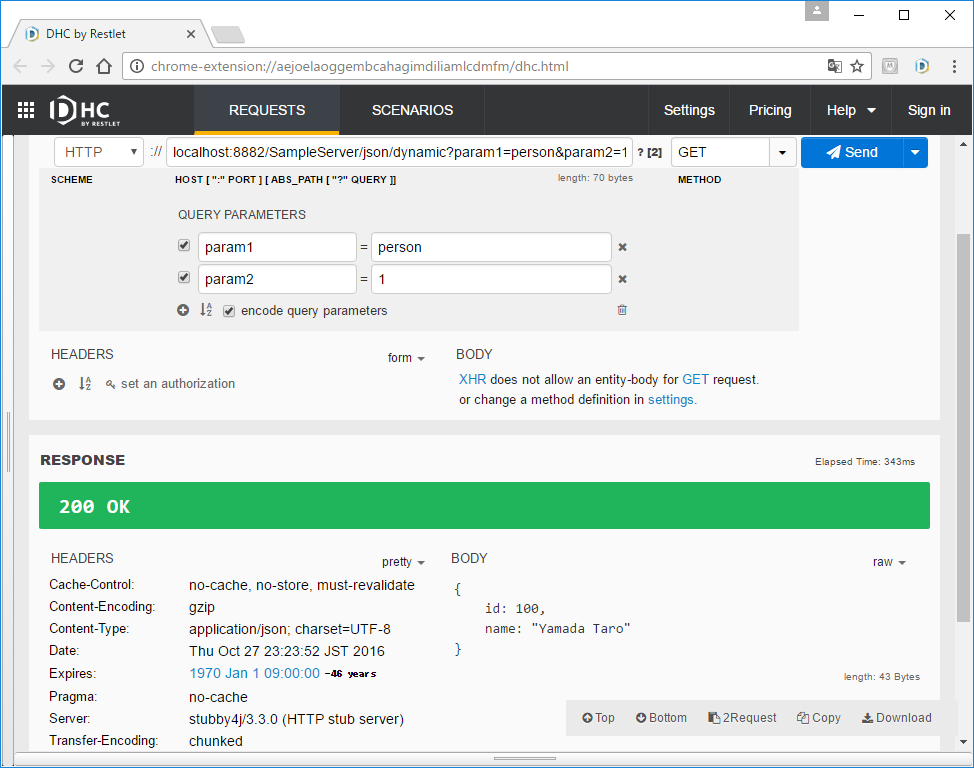Click the GET link in body note
The height and width of the screenshot is (768, 974).
[x=695, y=380]
